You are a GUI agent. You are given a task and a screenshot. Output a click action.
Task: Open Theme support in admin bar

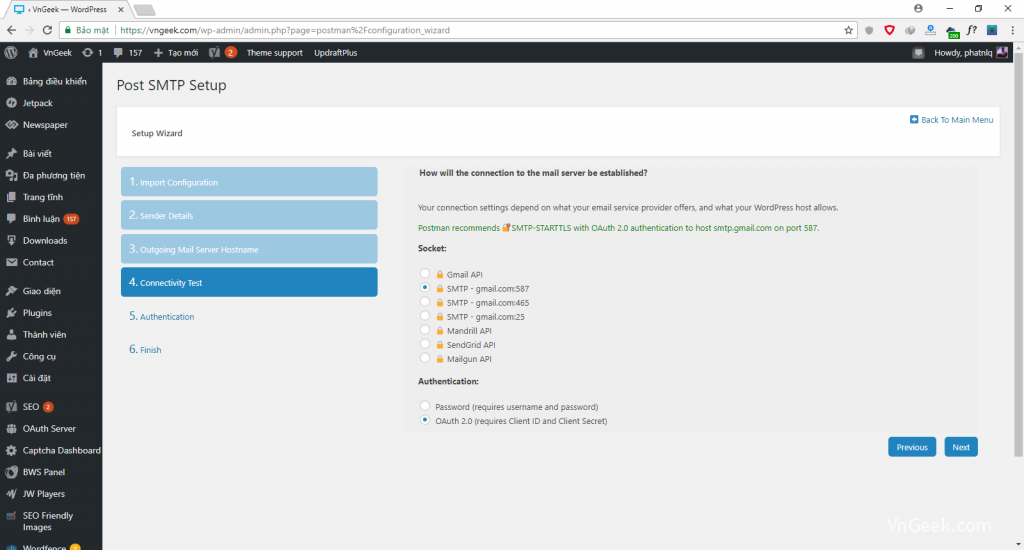(x=274, y=53)
